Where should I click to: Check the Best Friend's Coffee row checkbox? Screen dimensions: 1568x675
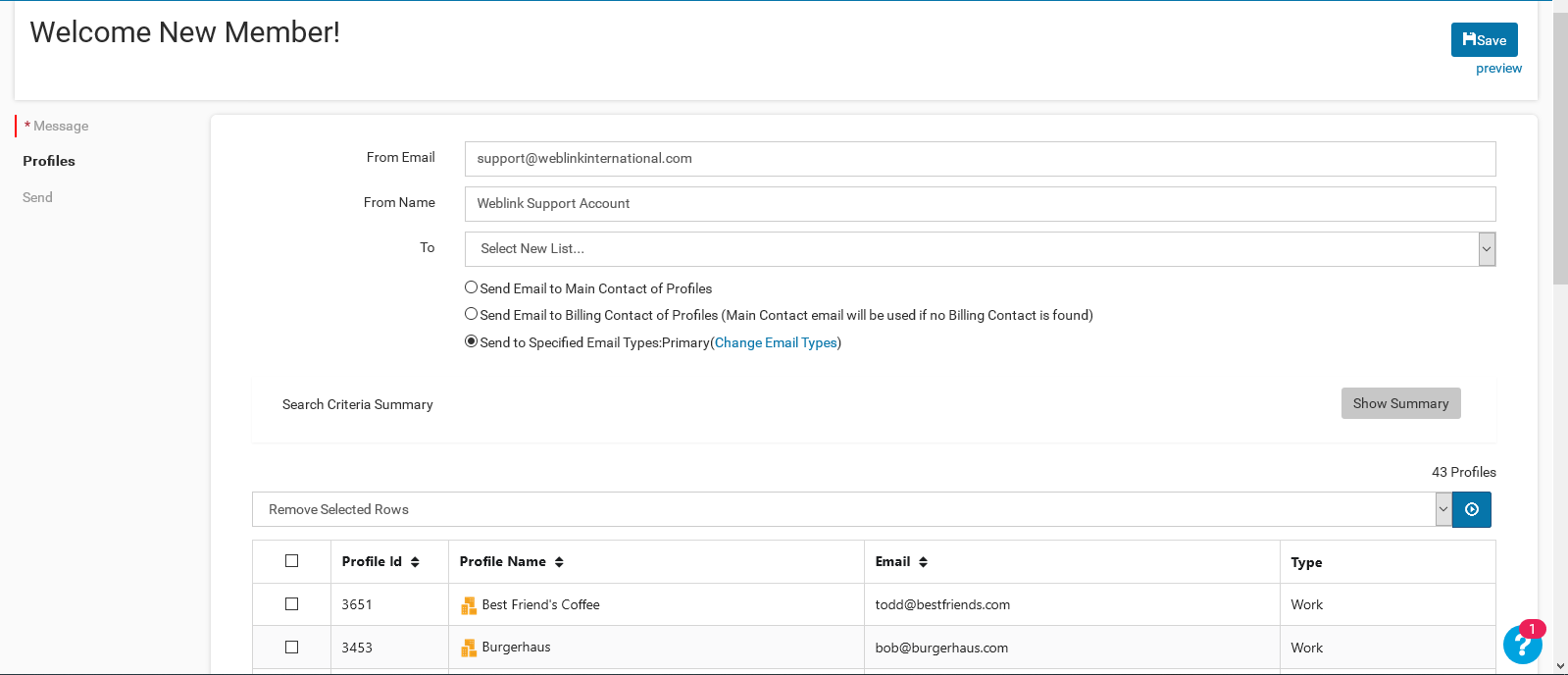(x=291, y=604)
